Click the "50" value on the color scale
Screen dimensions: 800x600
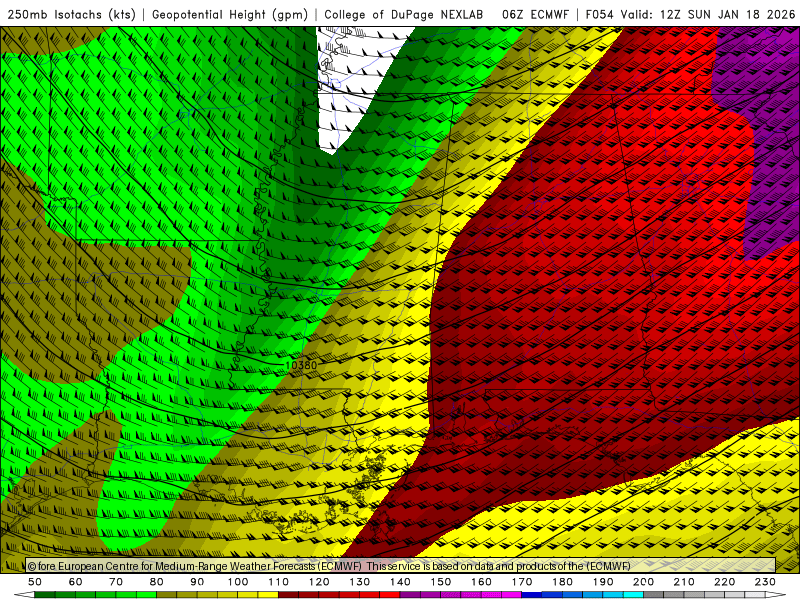pos(35,582)
